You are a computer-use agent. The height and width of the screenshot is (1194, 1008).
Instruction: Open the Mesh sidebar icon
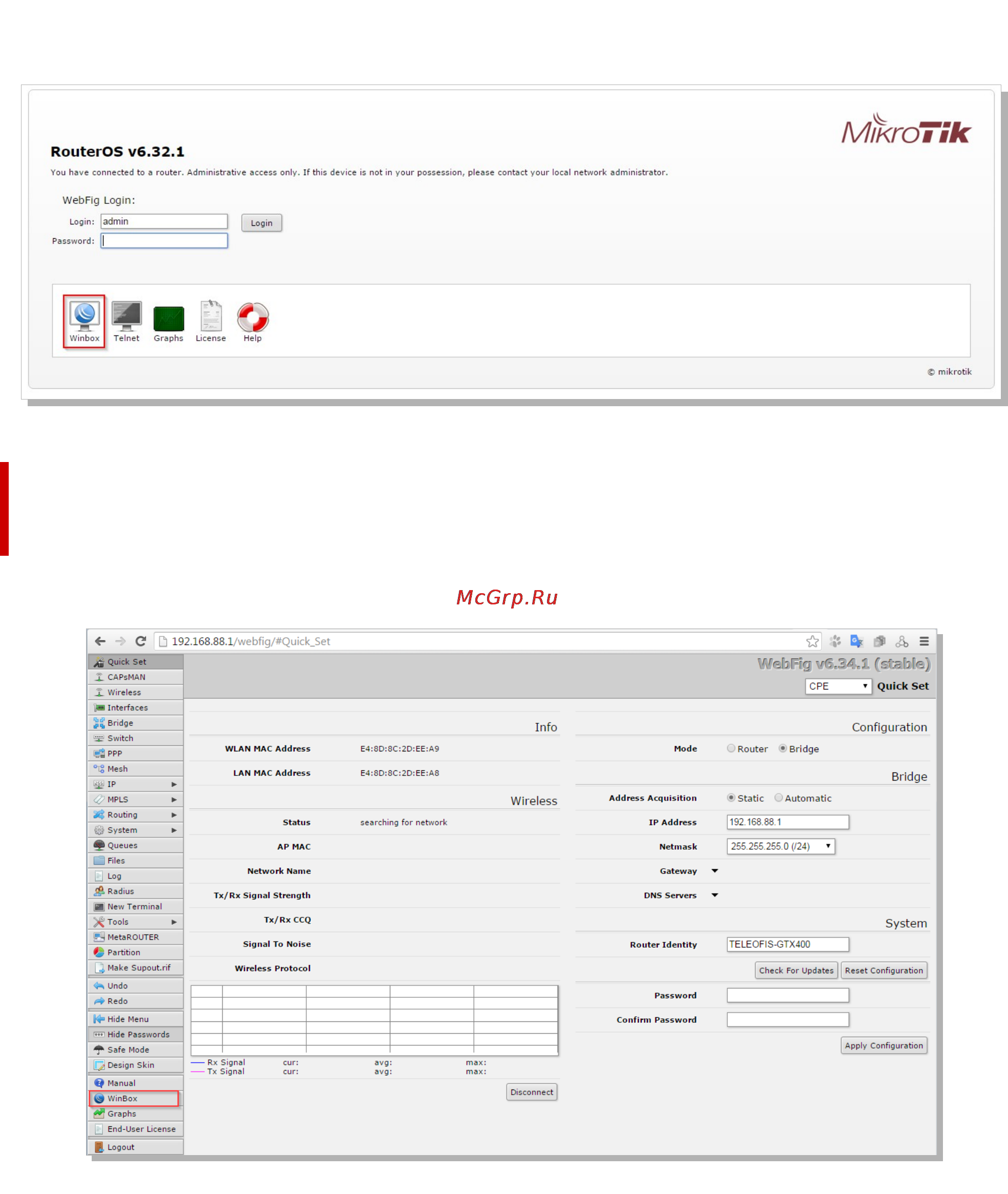tap(99, 769)
